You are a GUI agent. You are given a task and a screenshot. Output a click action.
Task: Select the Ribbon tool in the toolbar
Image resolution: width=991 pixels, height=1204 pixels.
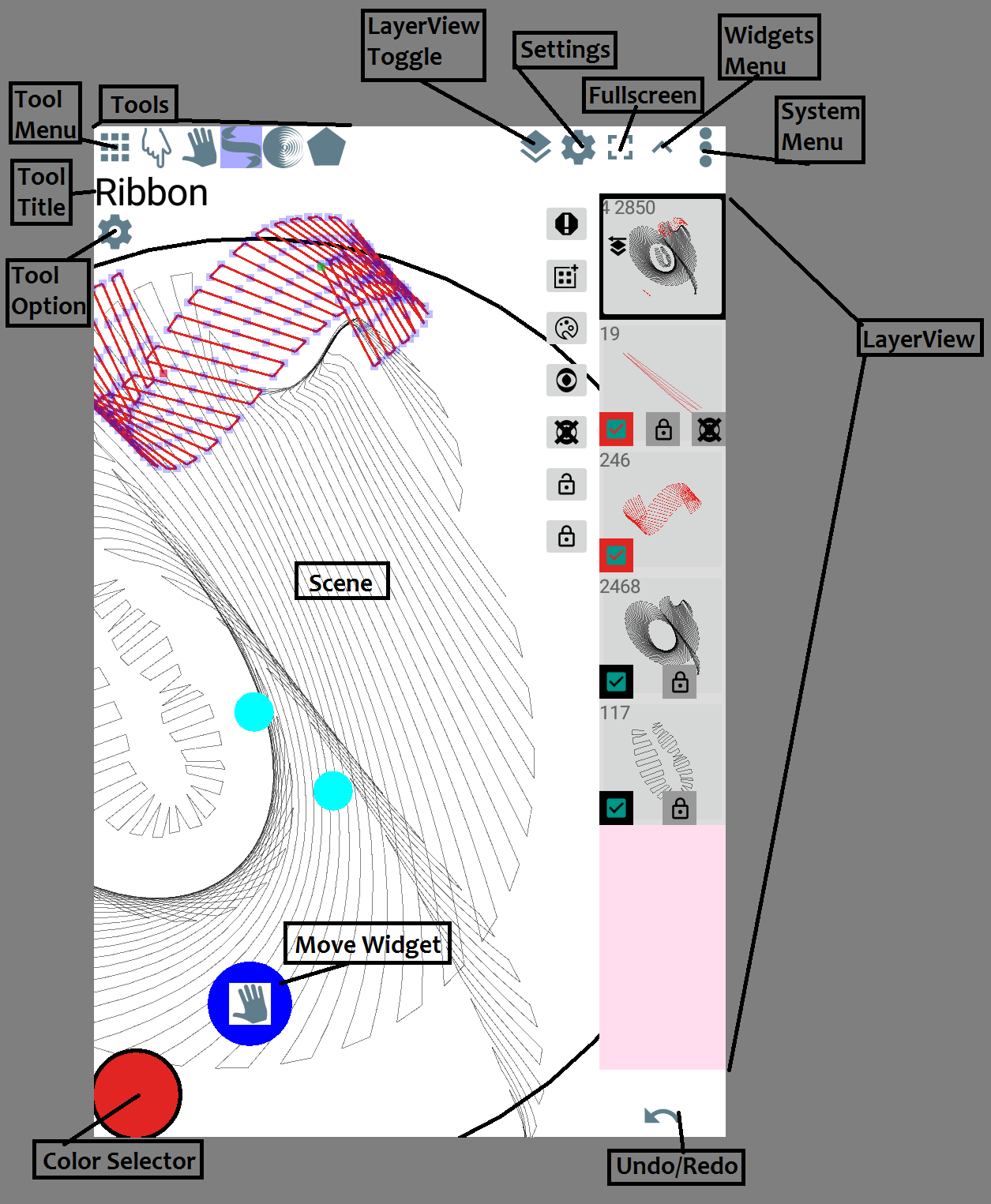[x=243, y=147]
